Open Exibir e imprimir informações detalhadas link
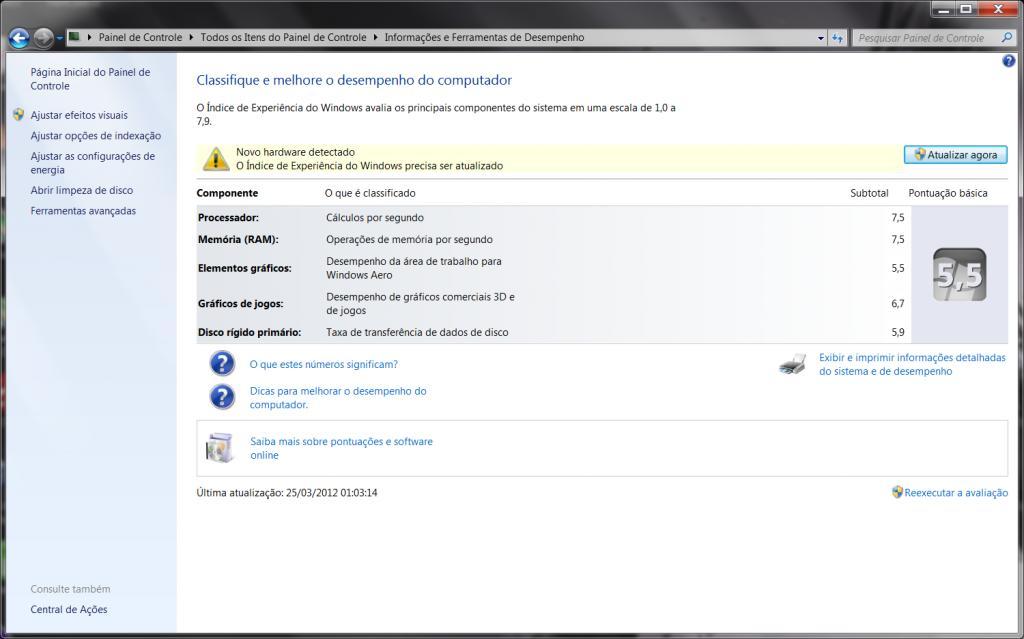Image resolution: width=1024 pixels, height=639 pixels. point(912,365)
